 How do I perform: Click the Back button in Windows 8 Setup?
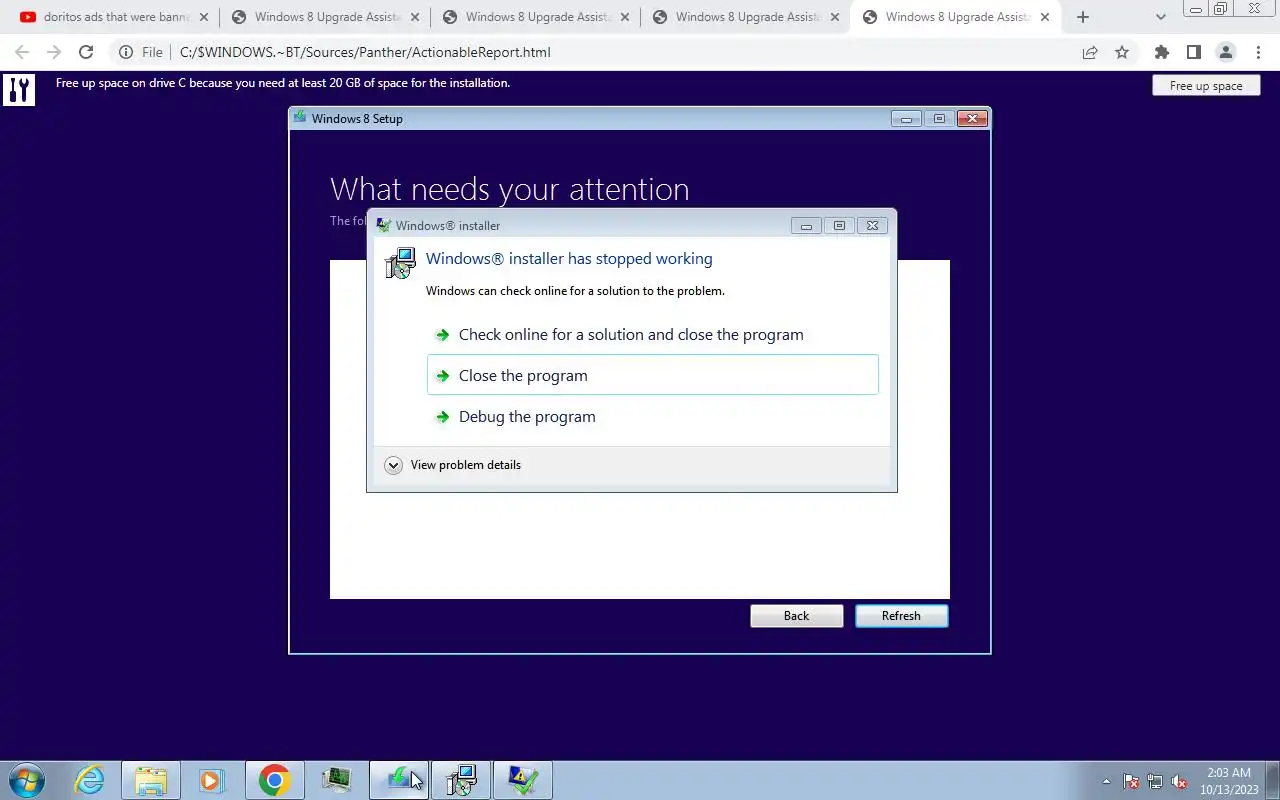tap(796, 616)
